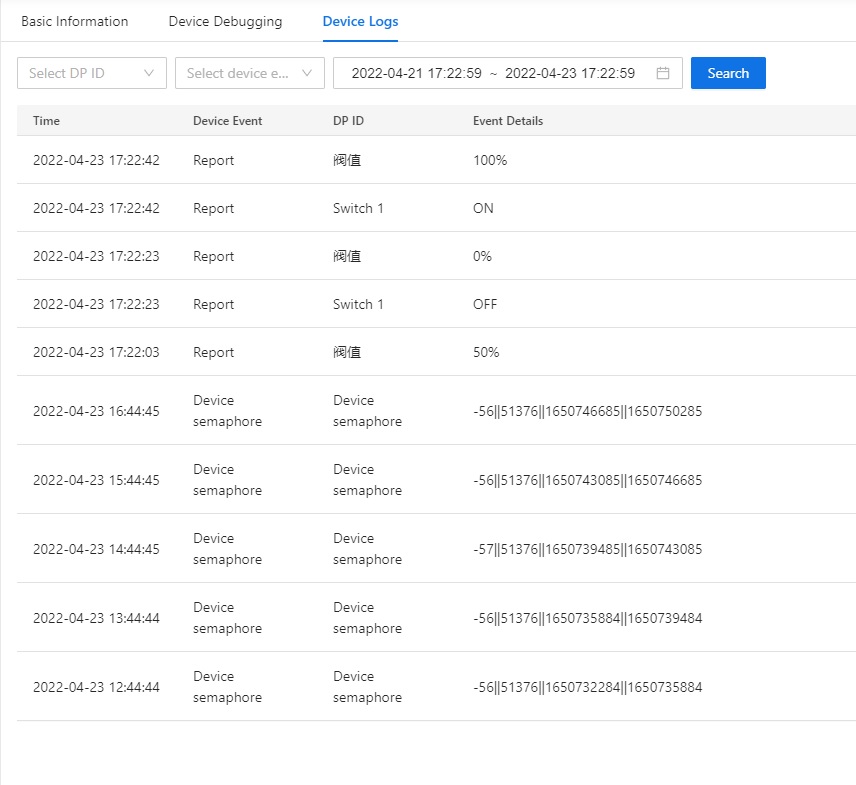
Task: Click the Device Event column header
Action: (x=228, y=121)
